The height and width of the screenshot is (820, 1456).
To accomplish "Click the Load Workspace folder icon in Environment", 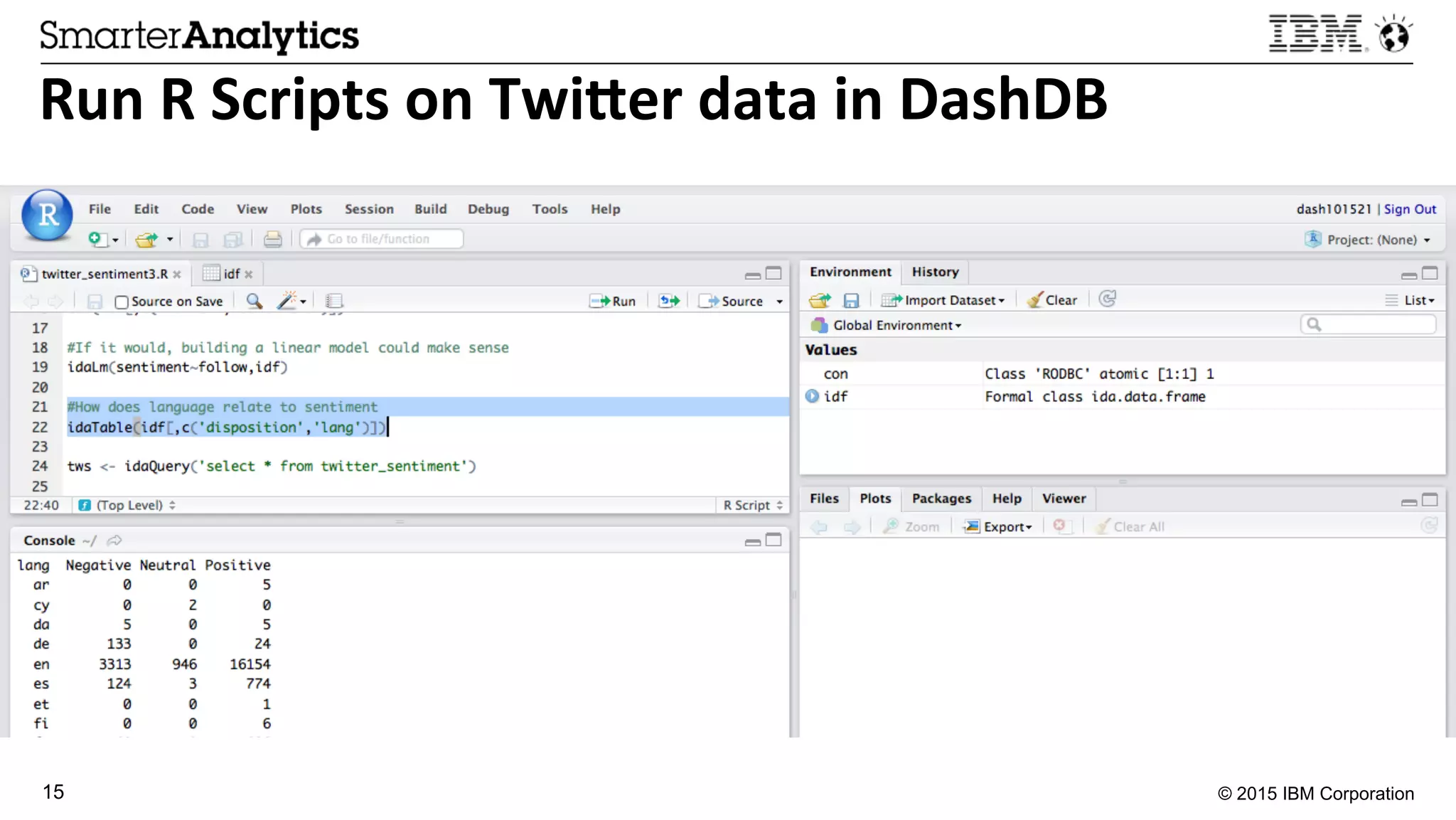I will pyautogui.click(x=820, y=300).
